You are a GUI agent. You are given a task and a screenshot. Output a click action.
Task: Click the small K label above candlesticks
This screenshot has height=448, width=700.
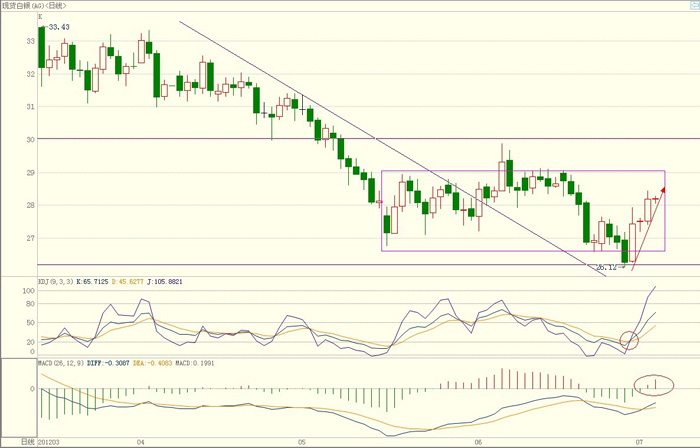(40, 17)
